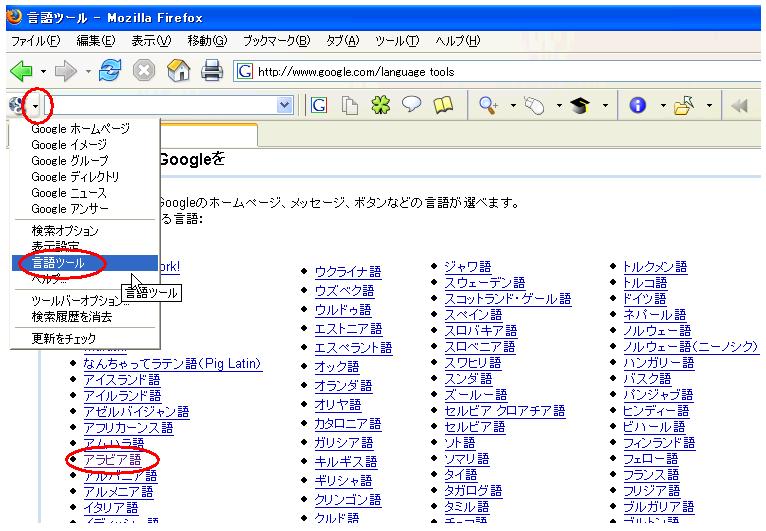
Task: Open the 表示(V) menu
Action: tap(151, 41)
